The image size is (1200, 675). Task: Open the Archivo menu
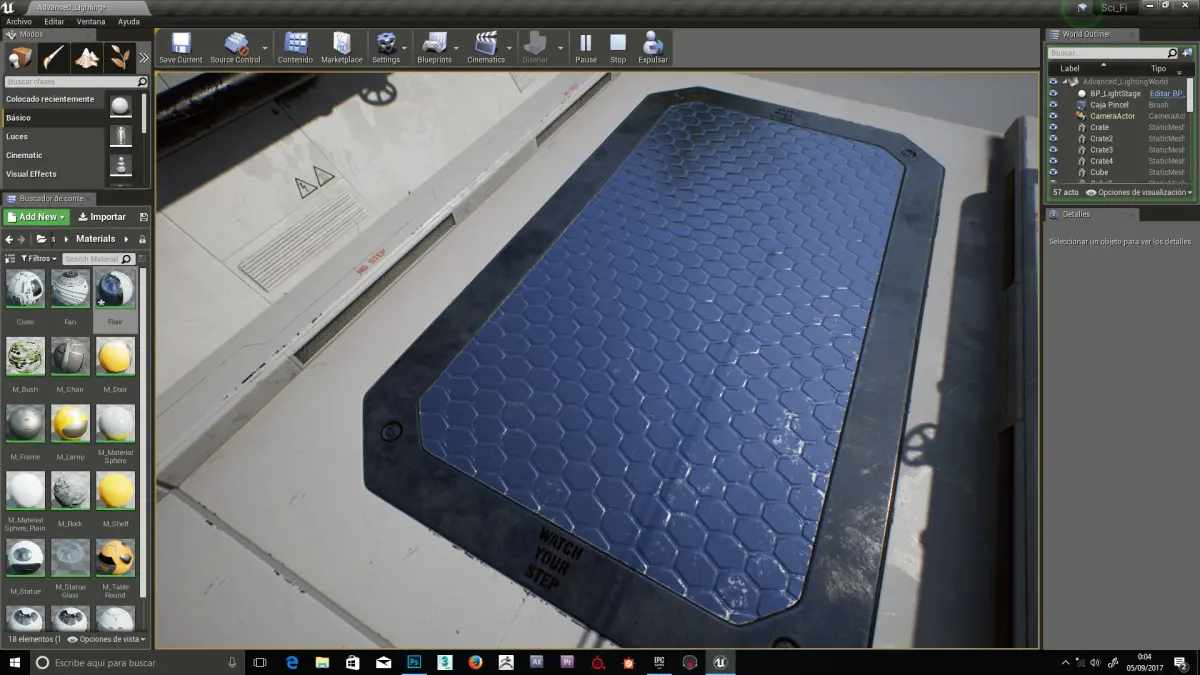pos(19,21)
